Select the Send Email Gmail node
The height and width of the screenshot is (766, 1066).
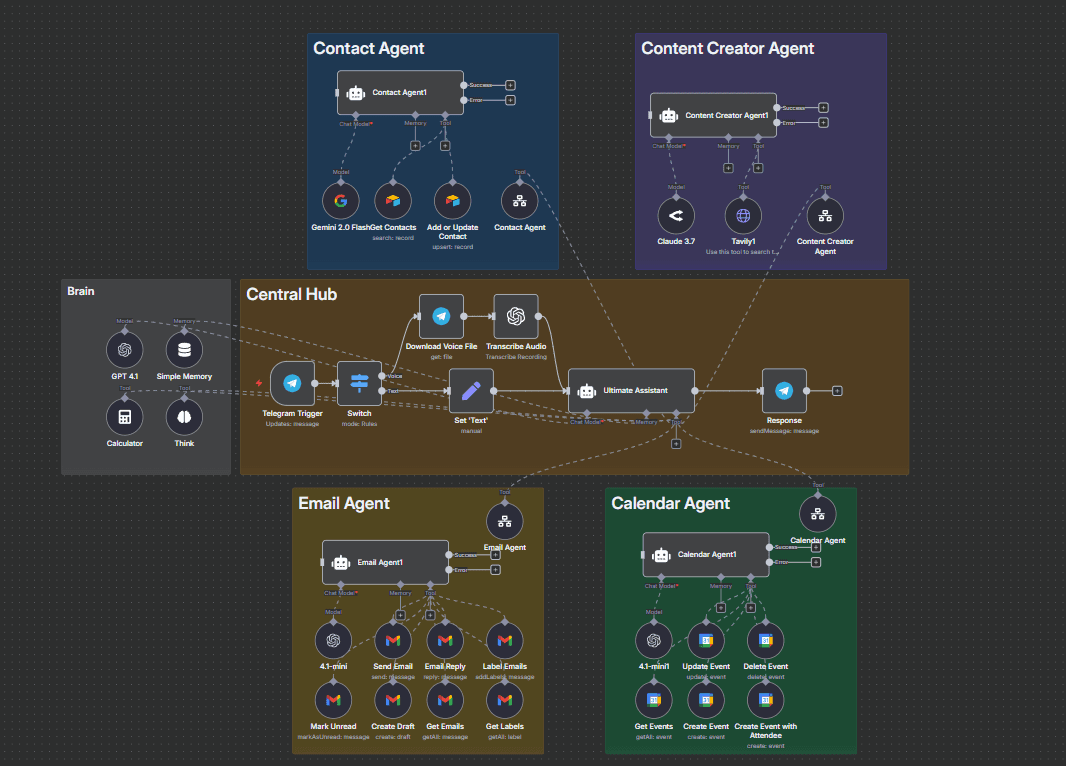(393, 640)
